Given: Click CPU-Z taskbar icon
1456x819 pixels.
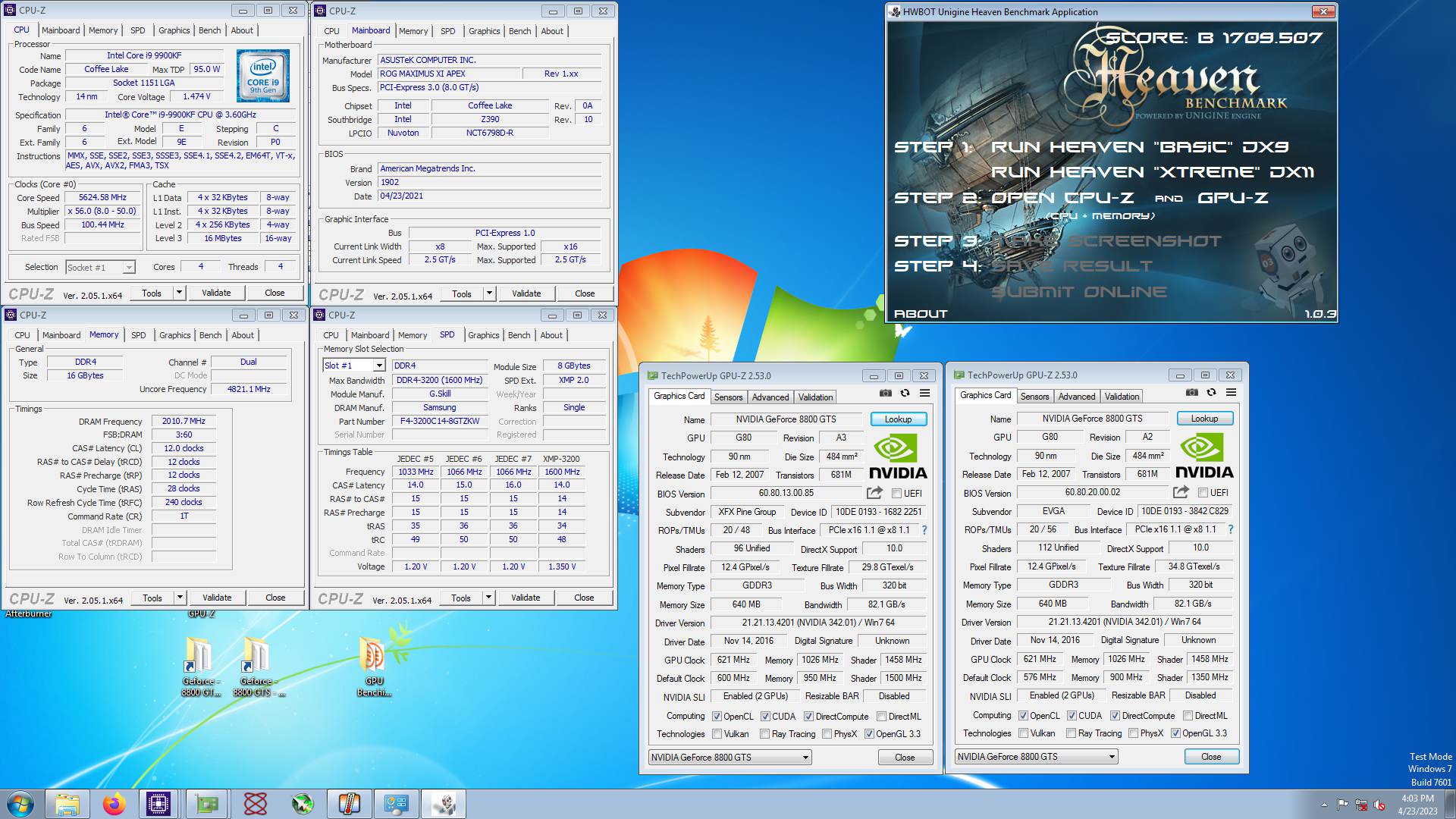Looking at the screenshot, I should click(x=158, y=804).
